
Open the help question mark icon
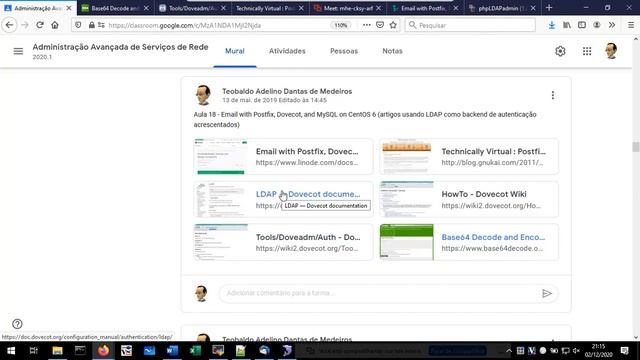[17, 324]
